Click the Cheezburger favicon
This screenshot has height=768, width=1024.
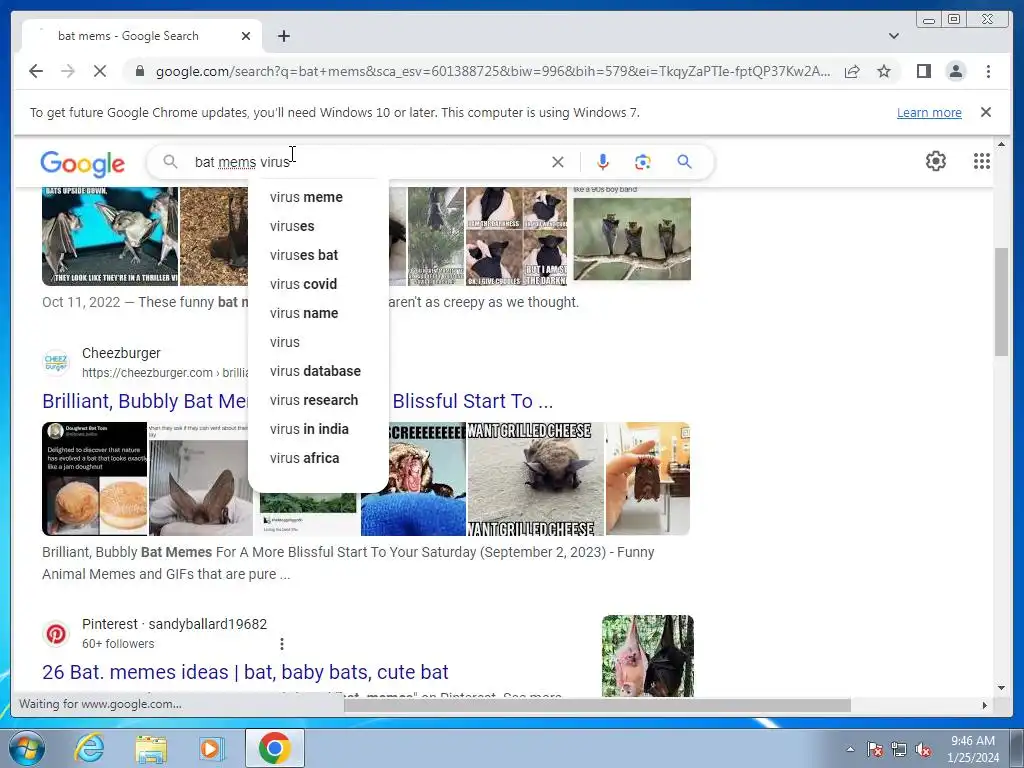56,362
